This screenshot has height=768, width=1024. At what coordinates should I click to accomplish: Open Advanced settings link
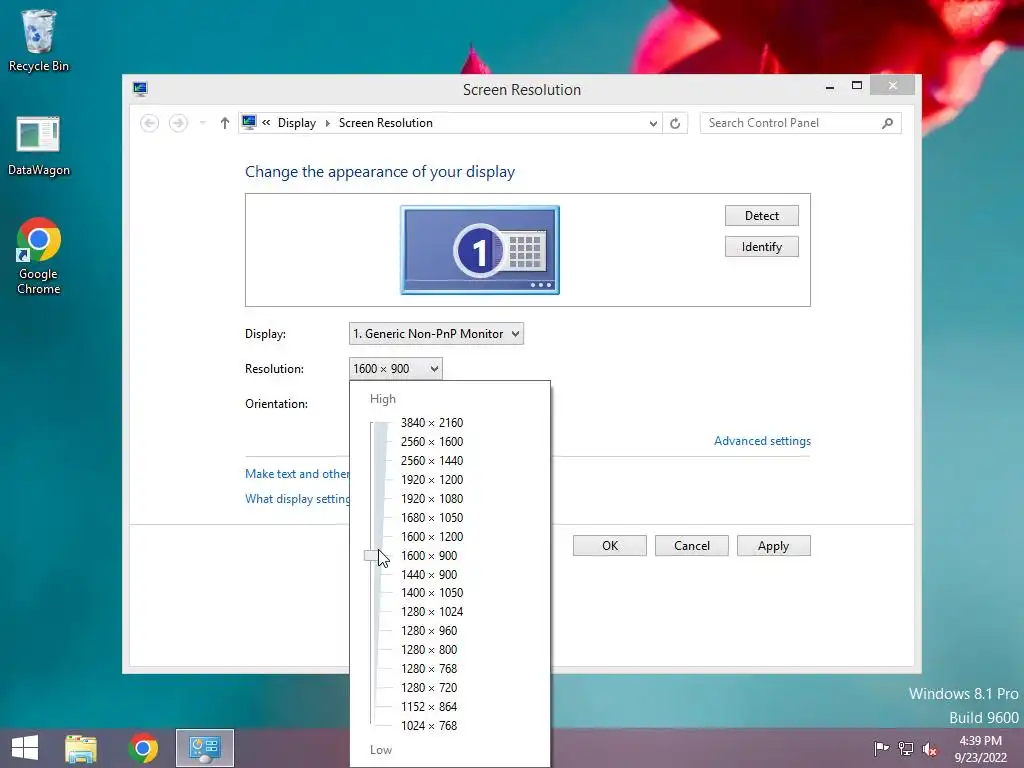pos(762,441)
